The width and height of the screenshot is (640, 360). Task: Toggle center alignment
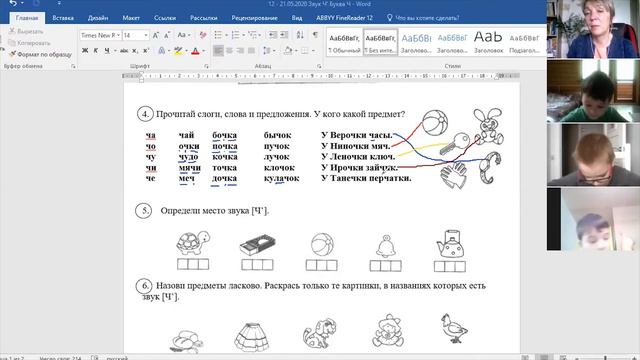click(229, 51)
